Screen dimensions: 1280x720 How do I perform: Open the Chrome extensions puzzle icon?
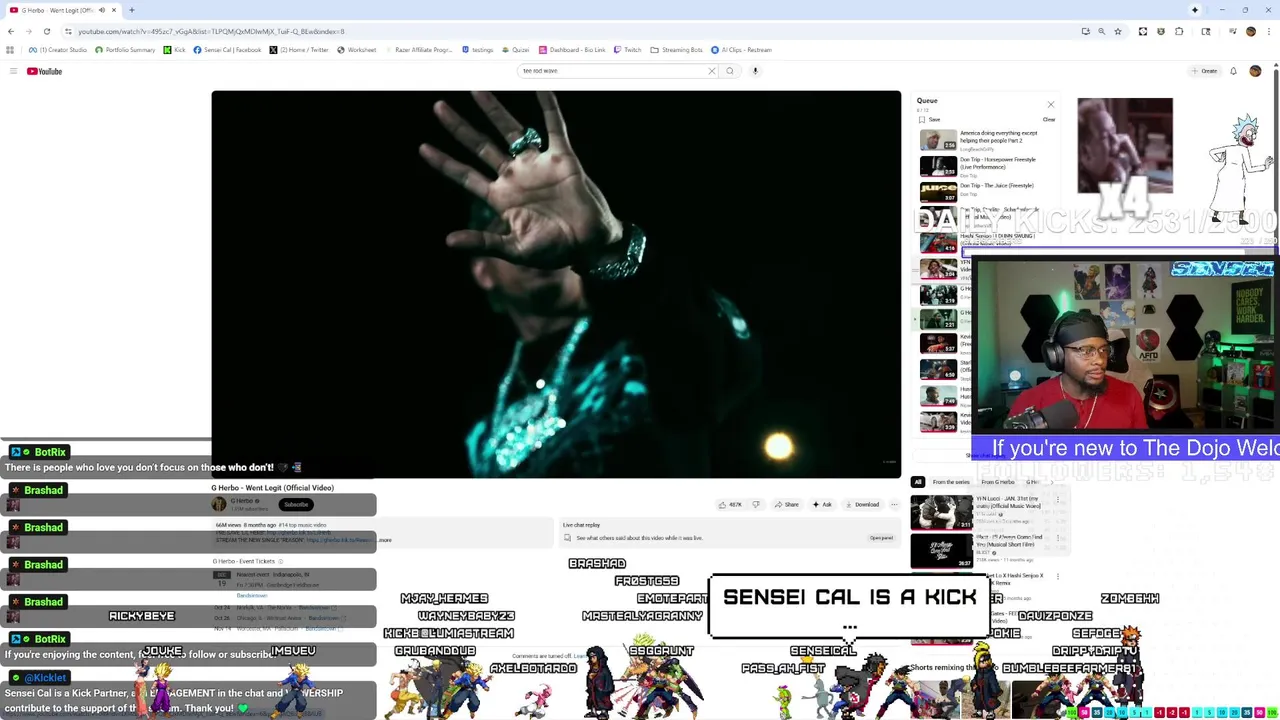(x=1179, y=31)
